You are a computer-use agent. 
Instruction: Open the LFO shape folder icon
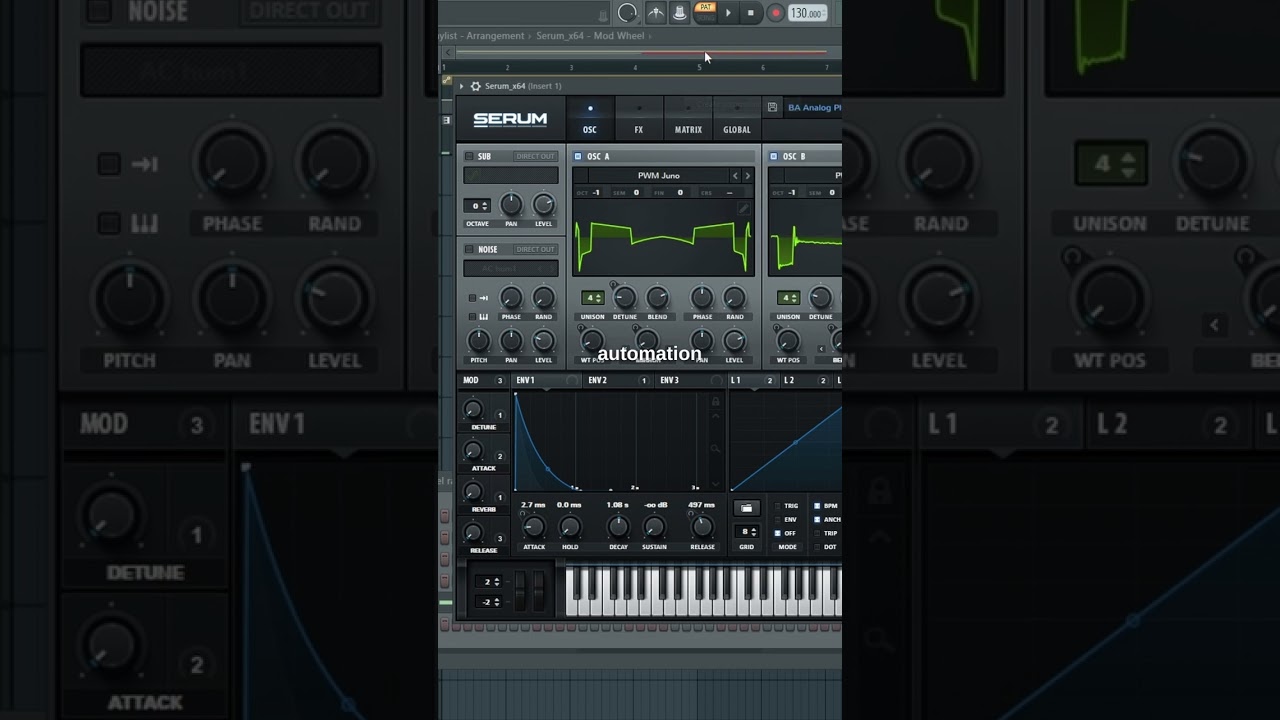tap(747, 508)
